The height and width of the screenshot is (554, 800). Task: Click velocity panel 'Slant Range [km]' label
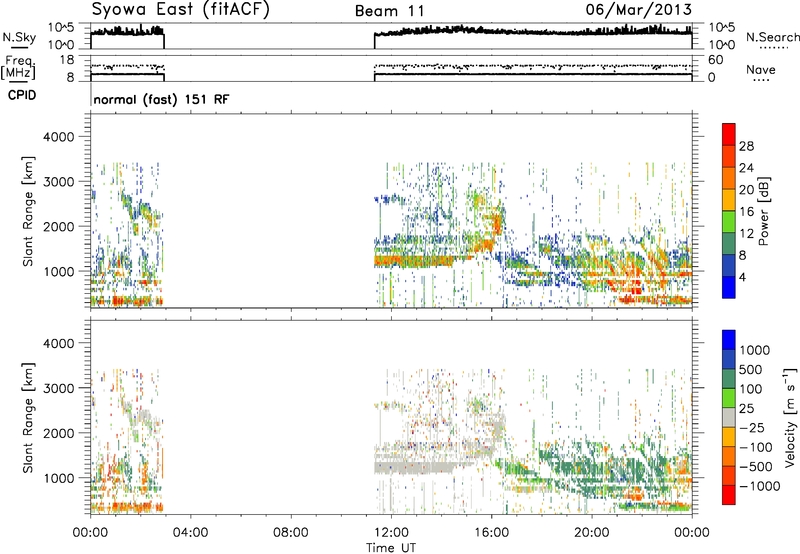pos(28,418)
